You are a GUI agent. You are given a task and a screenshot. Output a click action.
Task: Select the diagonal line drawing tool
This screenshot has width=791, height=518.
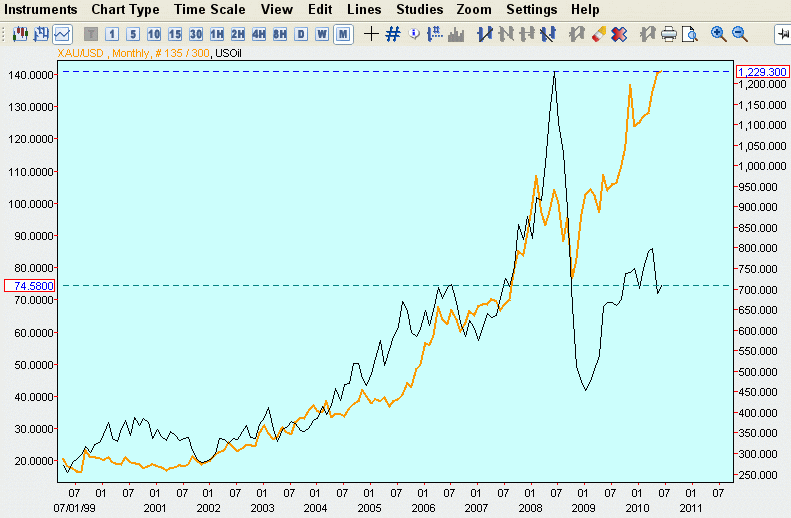(x=548, y=34)
